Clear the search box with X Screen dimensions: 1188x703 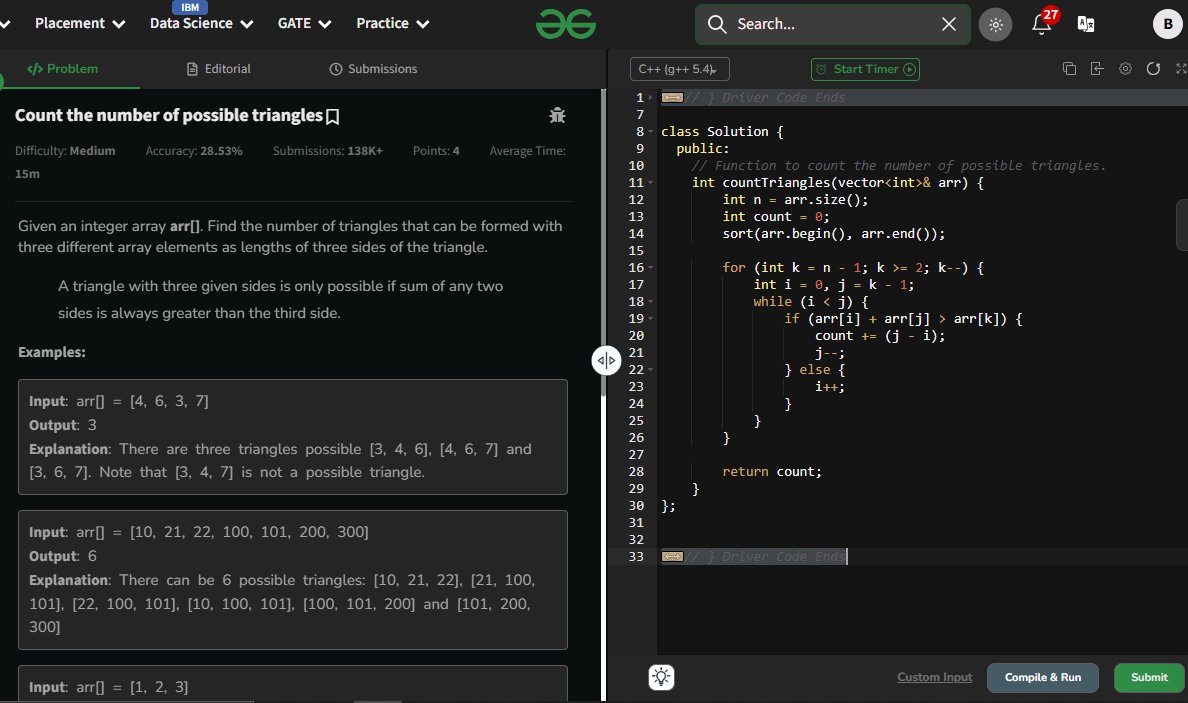click(949, 24)
